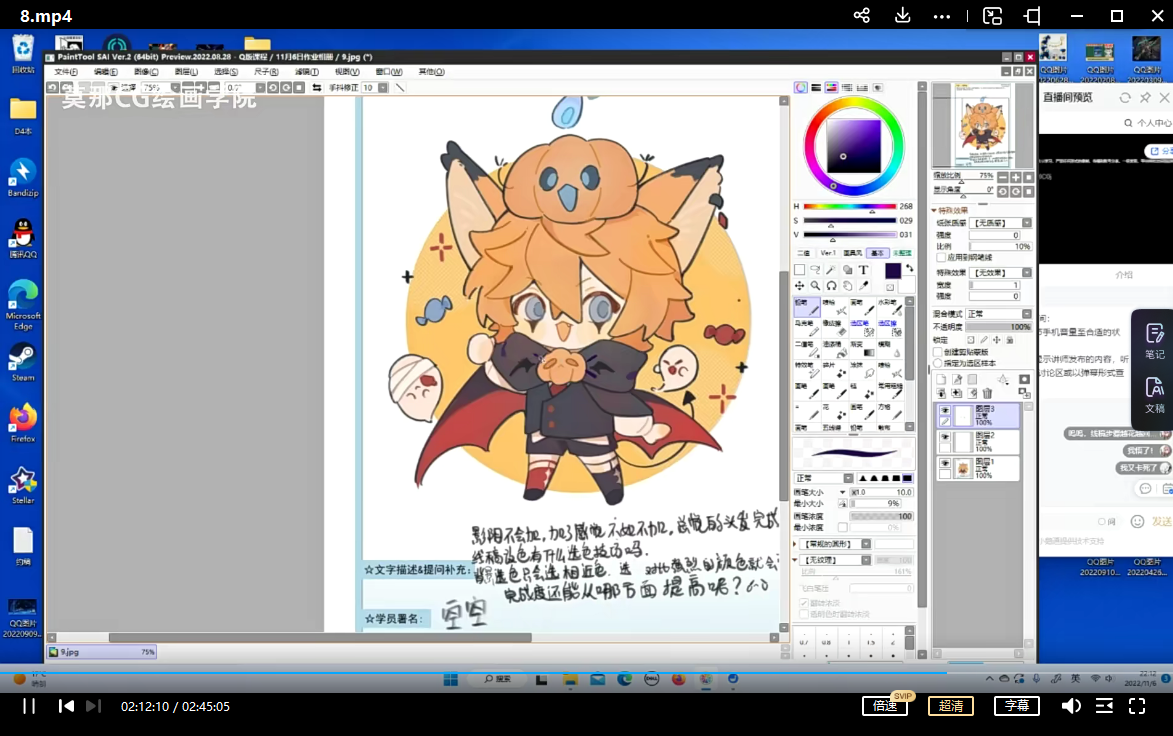Click the 超清 video quality button
This screenshot has width=1173, height=736.
pyautogui.click(x=951, y=706)
